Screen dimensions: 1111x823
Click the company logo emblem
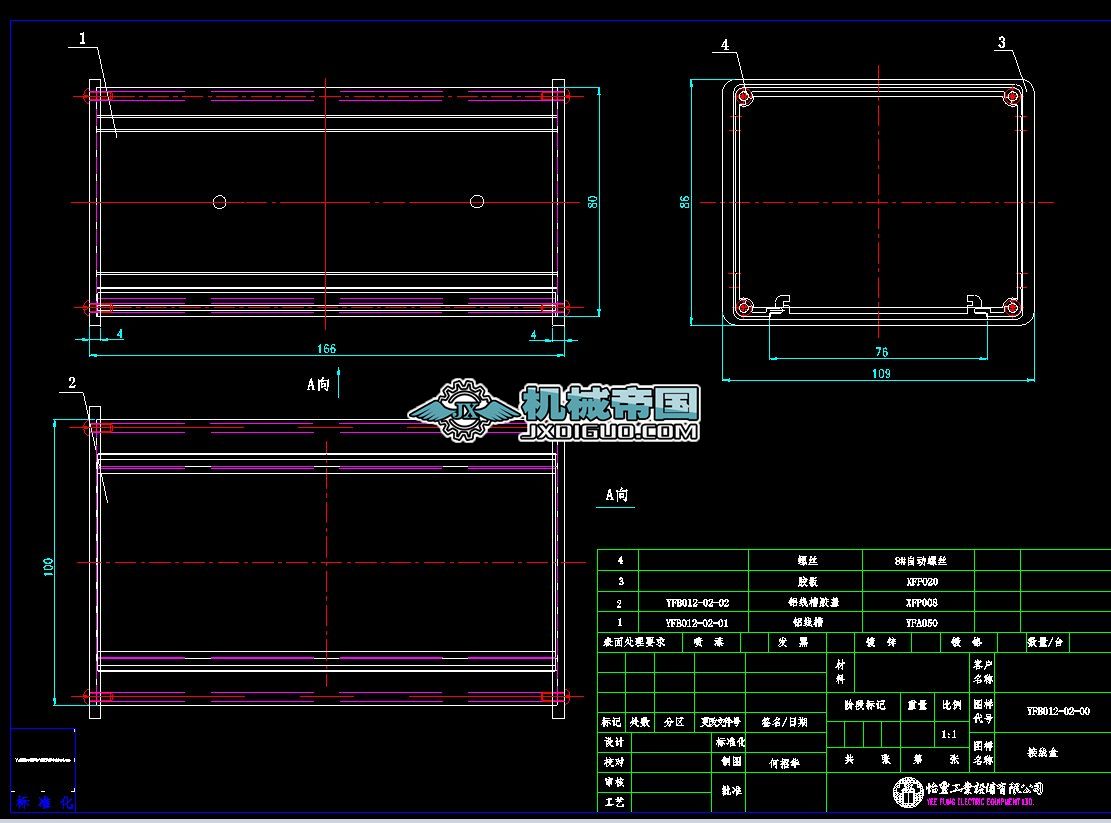(x=908, y=792)
